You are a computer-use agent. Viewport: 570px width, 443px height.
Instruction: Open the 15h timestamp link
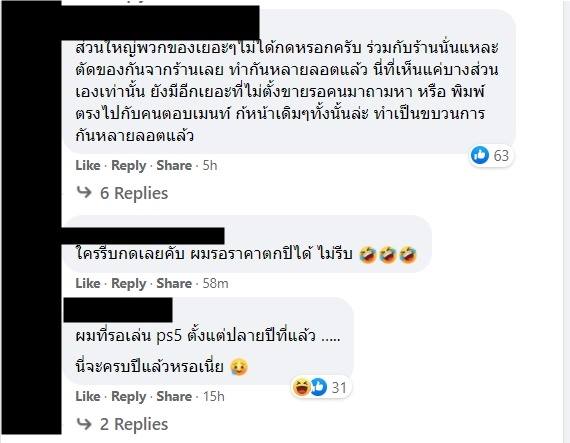pyautogui.click(x=213, y=396)
